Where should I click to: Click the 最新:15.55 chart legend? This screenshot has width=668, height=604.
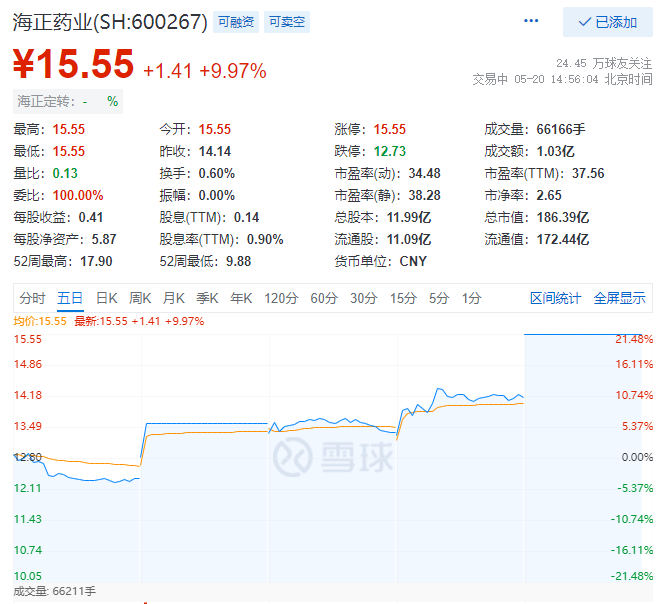click(x=139, y=321)
